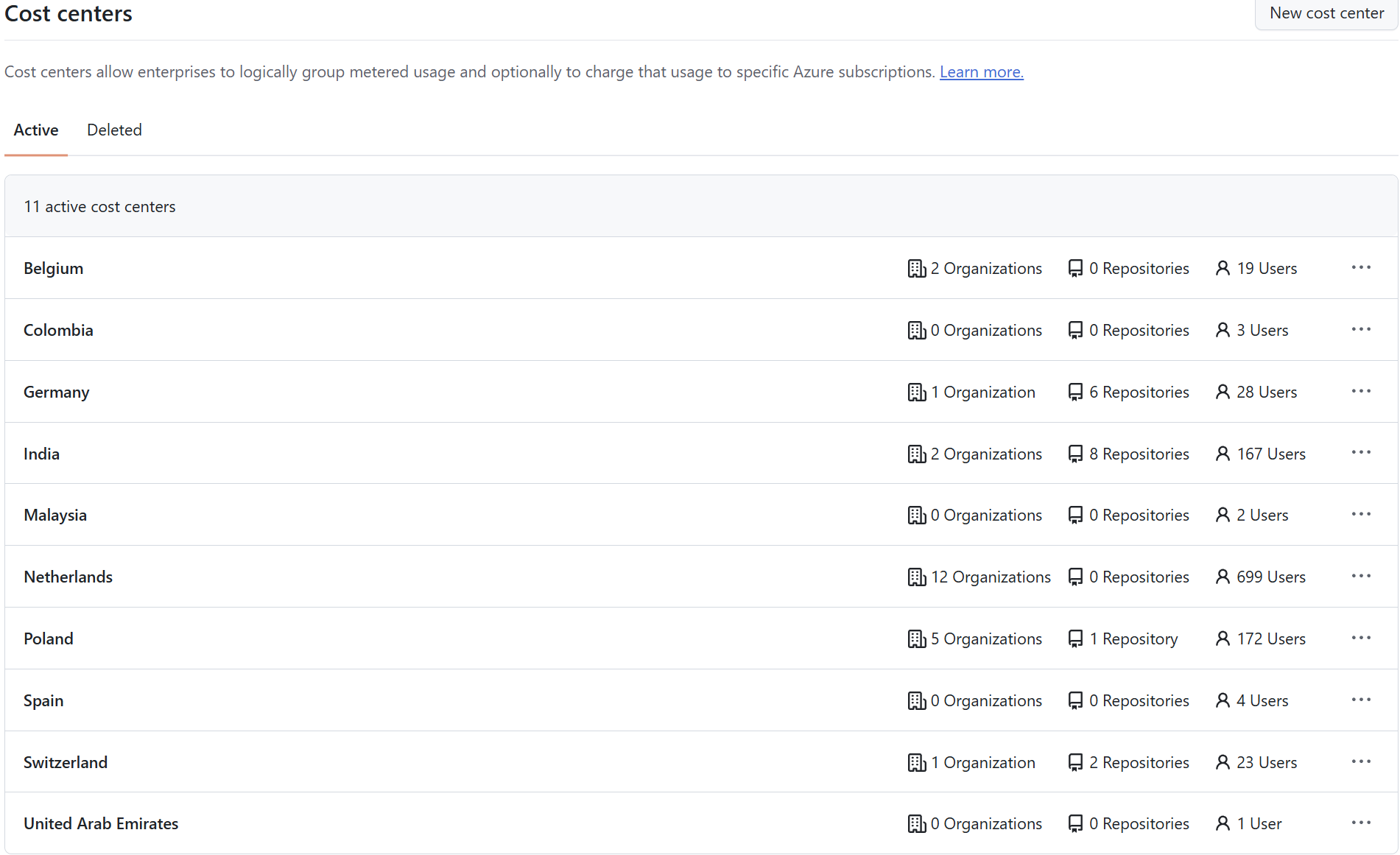Image resolution: width=1400 pixels, height=855 pixels.
Task: Click the organizations icon for United Arab Emirates
Action: tap(916, 823)
